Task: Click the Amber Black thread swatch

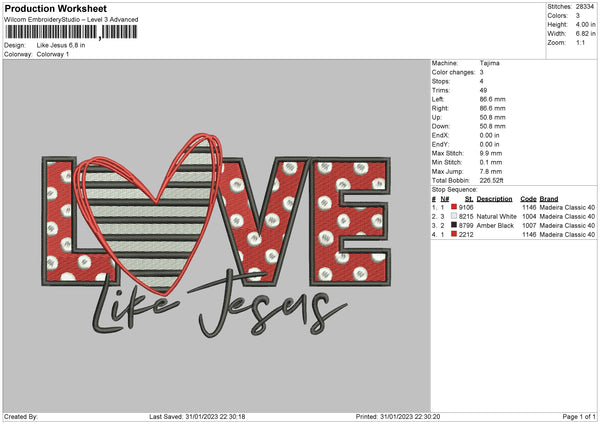Action: (454, 226)
